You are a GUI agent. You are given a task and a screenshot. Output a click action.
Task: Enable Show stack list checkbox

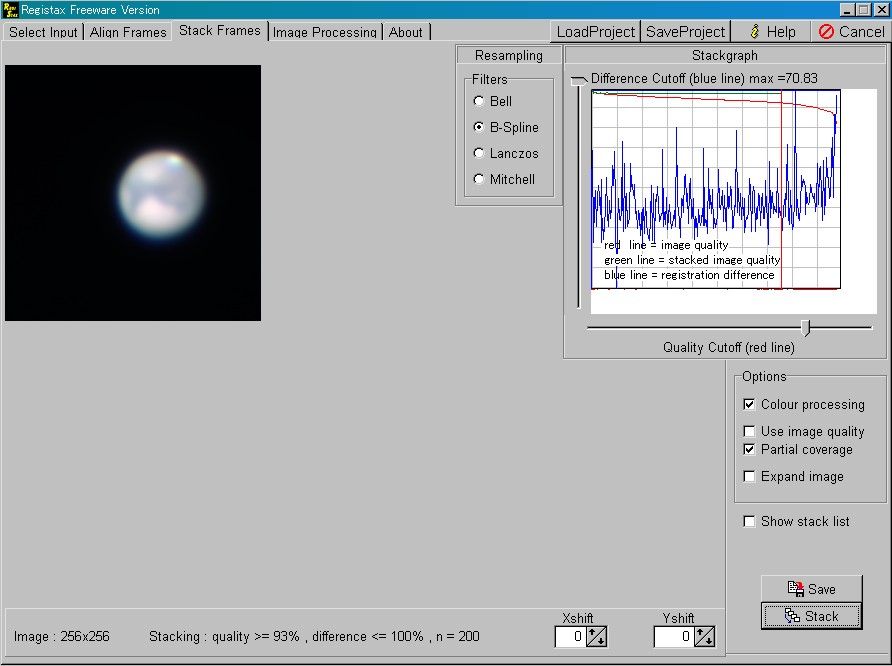tap(749, 522)
